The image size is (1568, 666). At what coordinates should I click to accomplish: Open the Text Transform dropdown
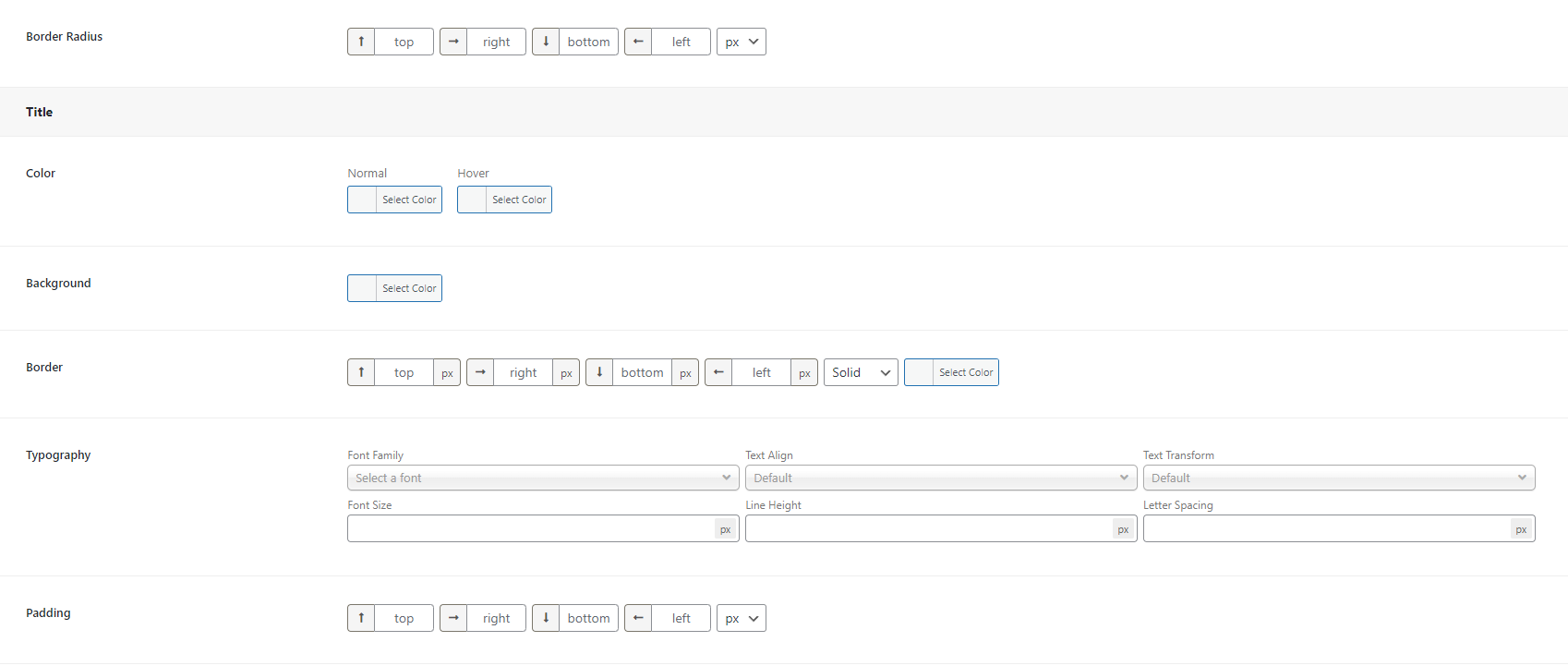click(x=1338, y=478)
